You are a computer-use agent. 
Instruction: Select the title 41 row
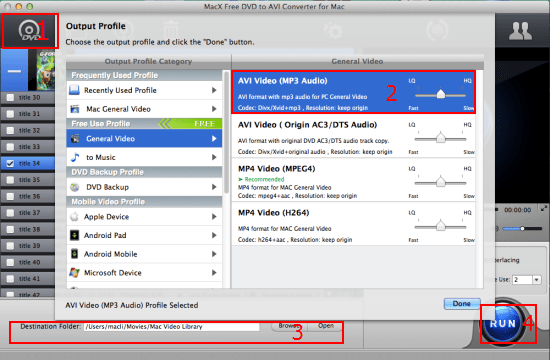[x=28, y=279]
